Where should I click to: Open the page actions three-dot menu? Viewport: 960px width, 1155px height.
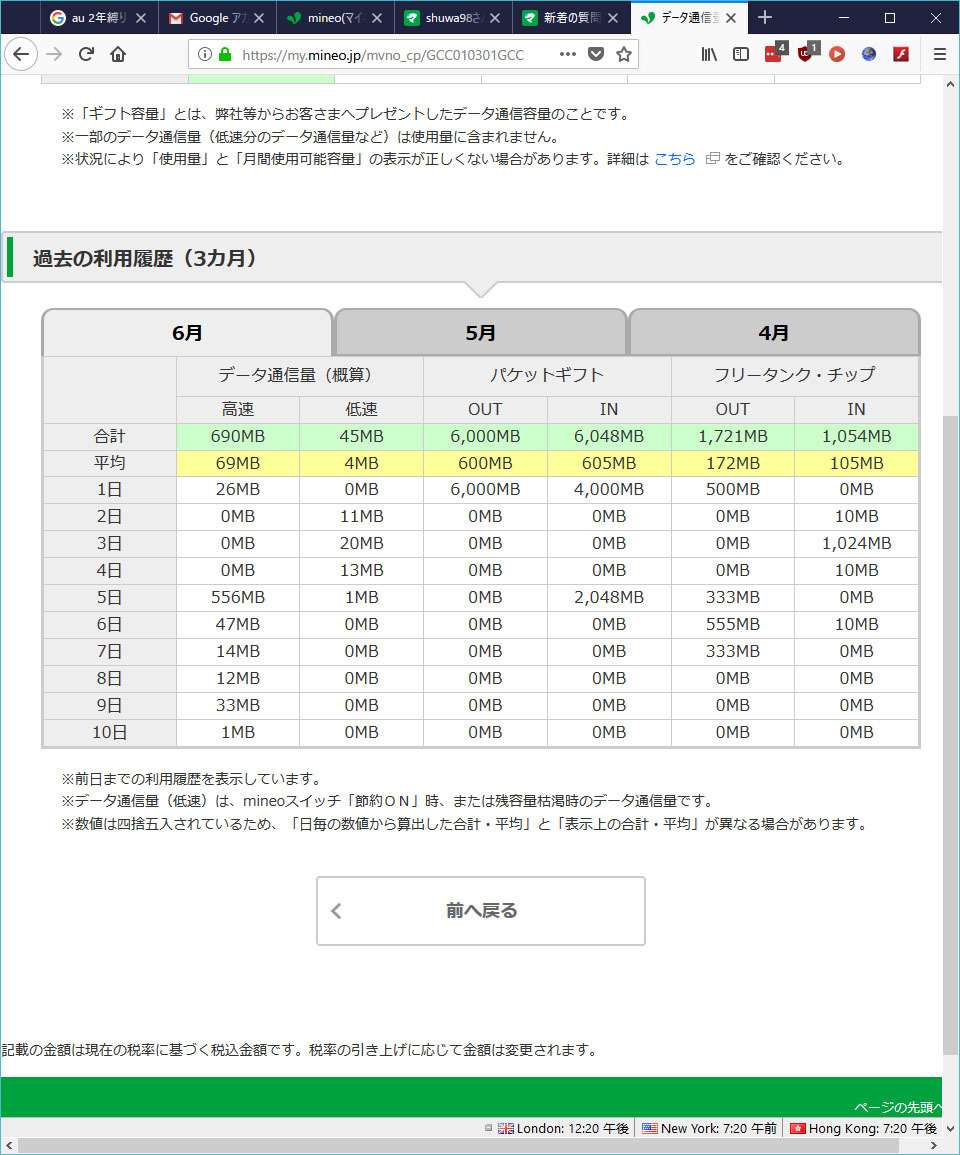(567, 54)
